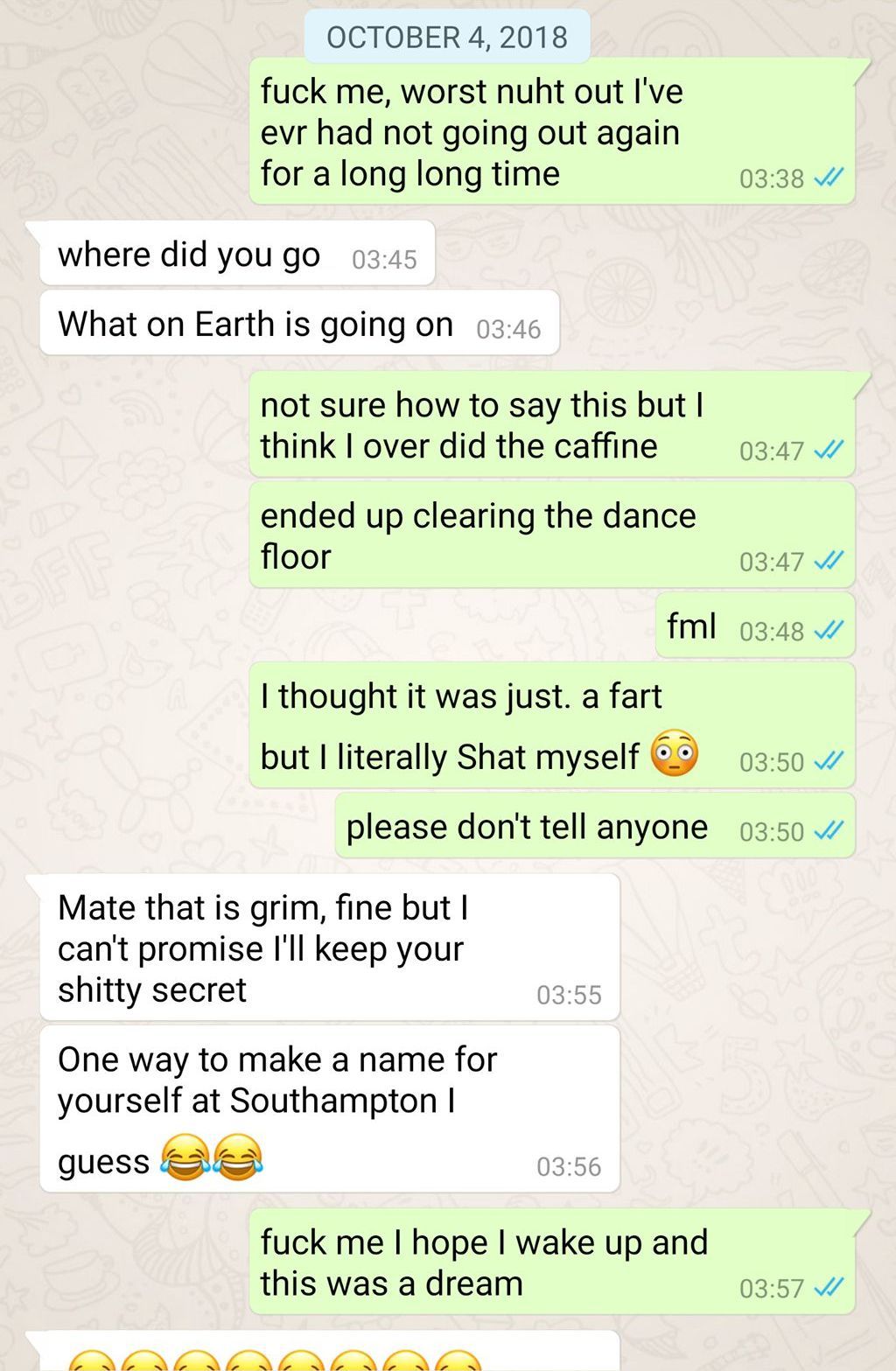This screenshot has width=896, height=1371.
Task: Click read ticks on the 03:57 message
Action: [x=828, y=1288]
